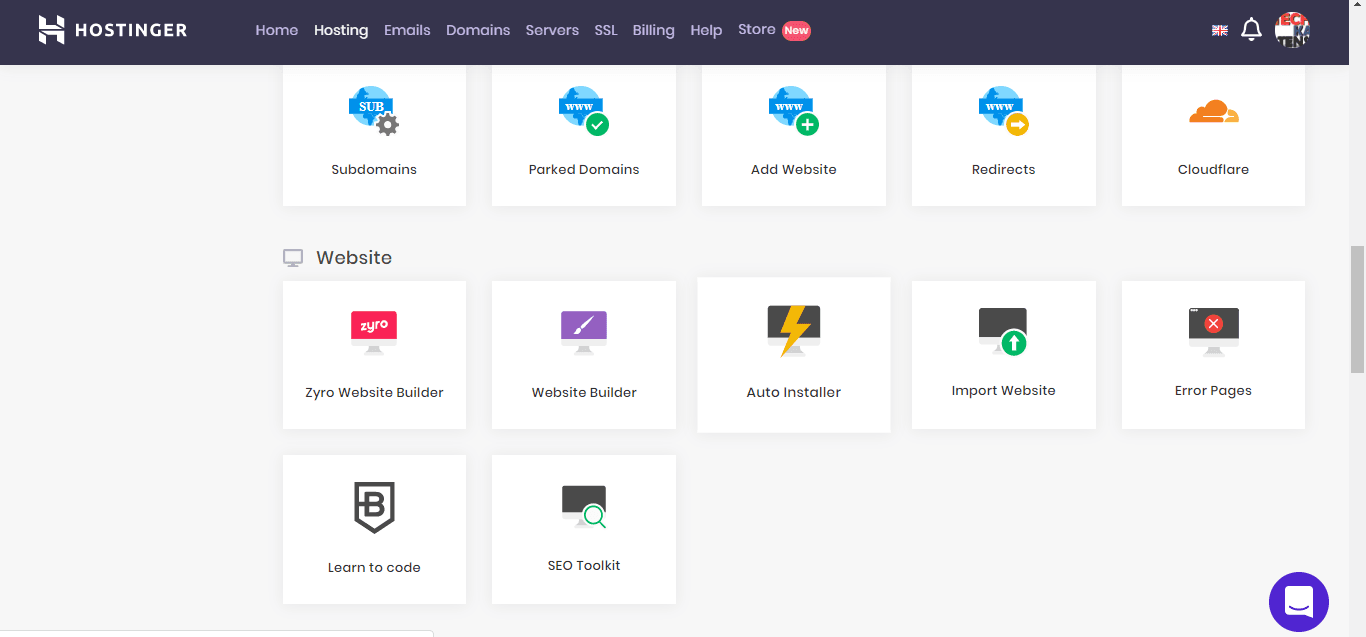This screenshot has height=637, width=1366.
Task: Open the Billing menu
Action: click(654, 30)
